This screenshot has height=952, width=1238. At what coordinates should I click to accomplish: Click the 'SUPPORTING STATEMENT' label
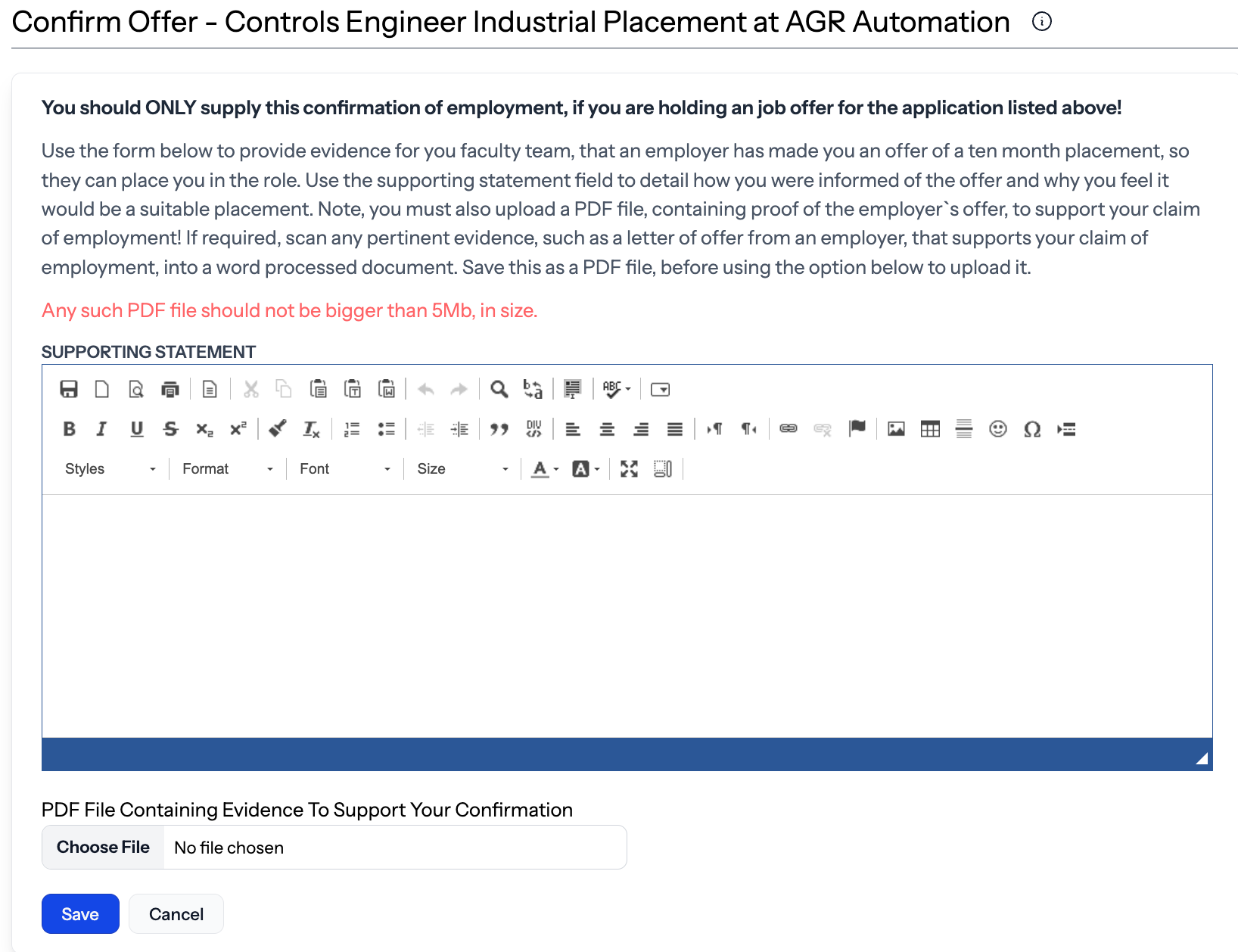click(x=148, y=352)
